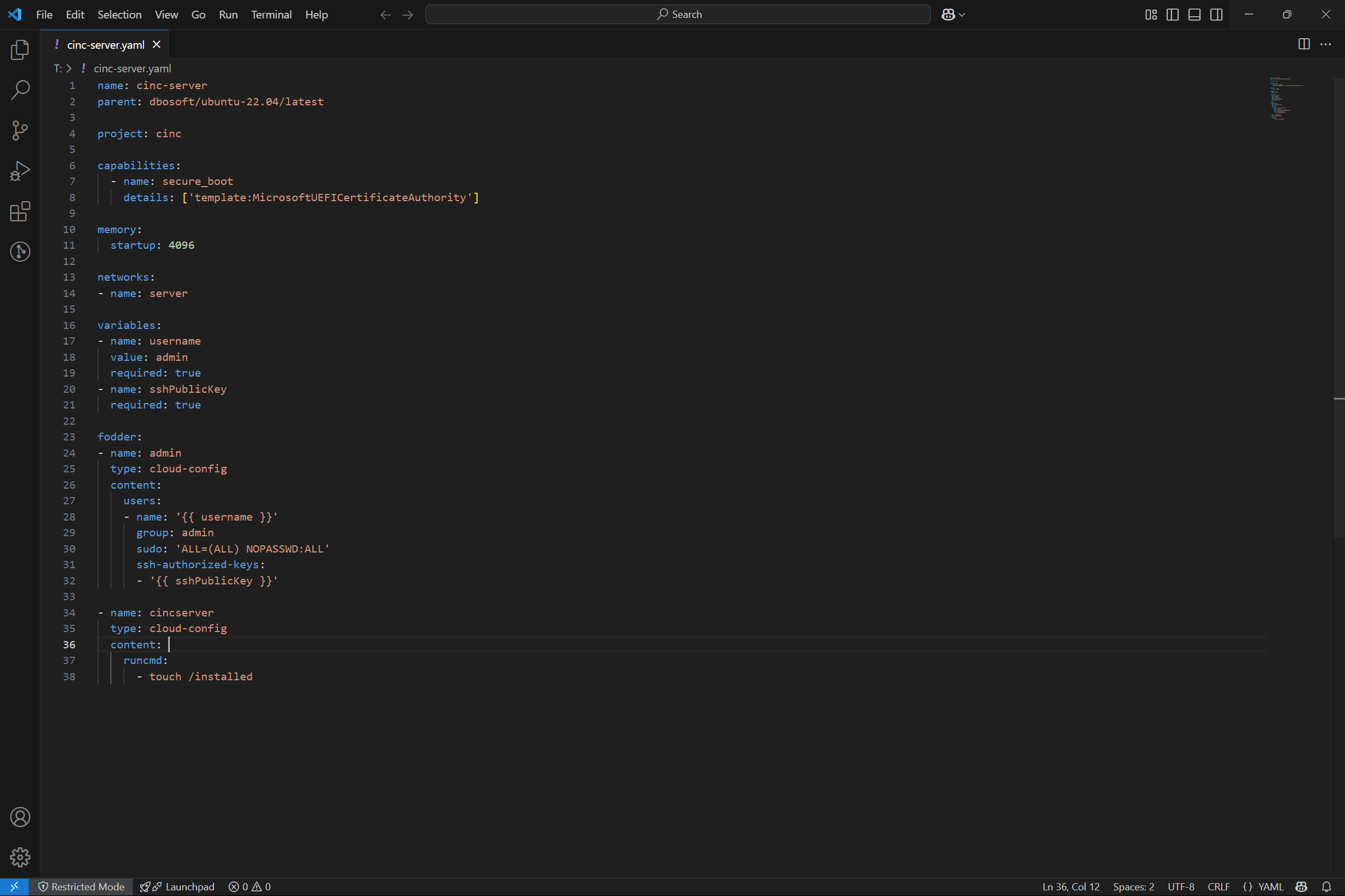
Task: Open the Search view in activity bar
Action: coord(20,90)
